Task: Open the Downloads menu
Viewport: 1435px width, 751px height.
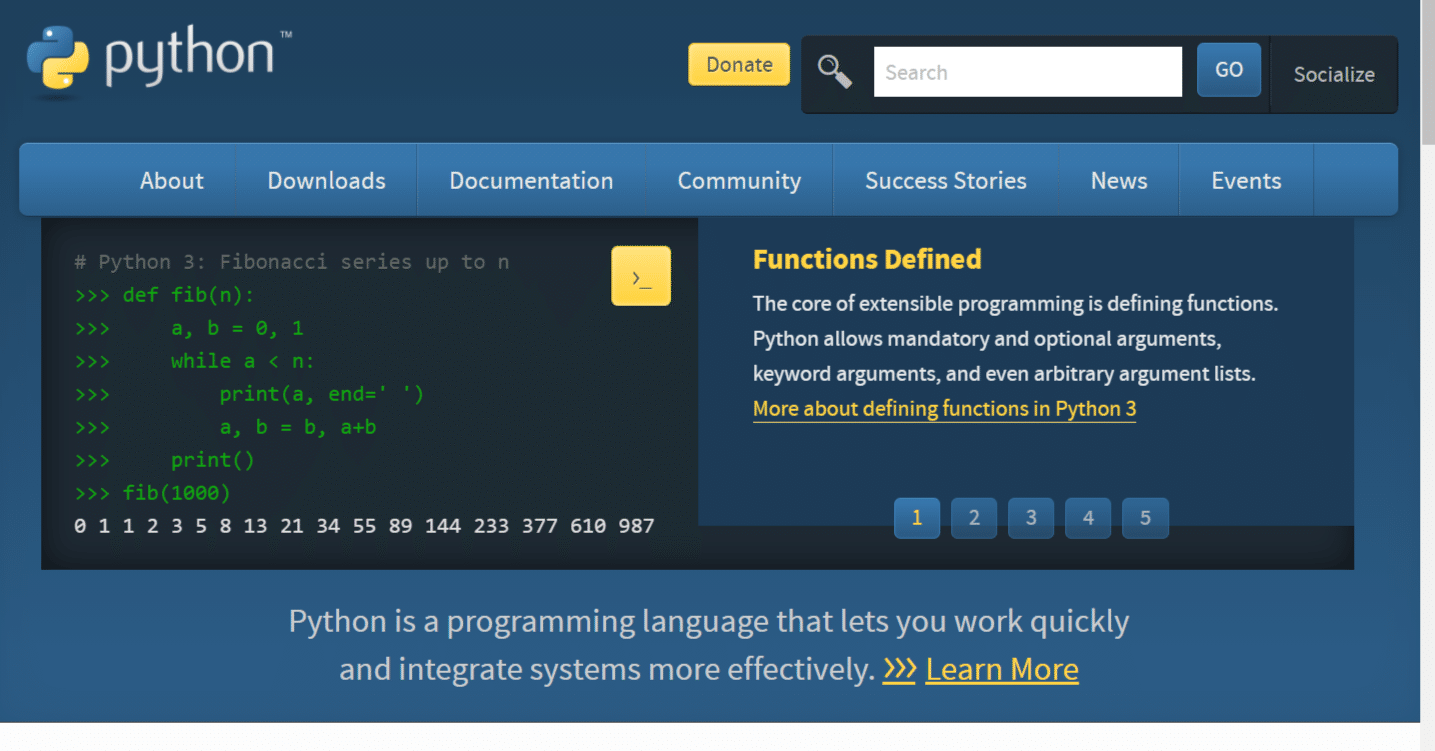Action: coord(327,181)
